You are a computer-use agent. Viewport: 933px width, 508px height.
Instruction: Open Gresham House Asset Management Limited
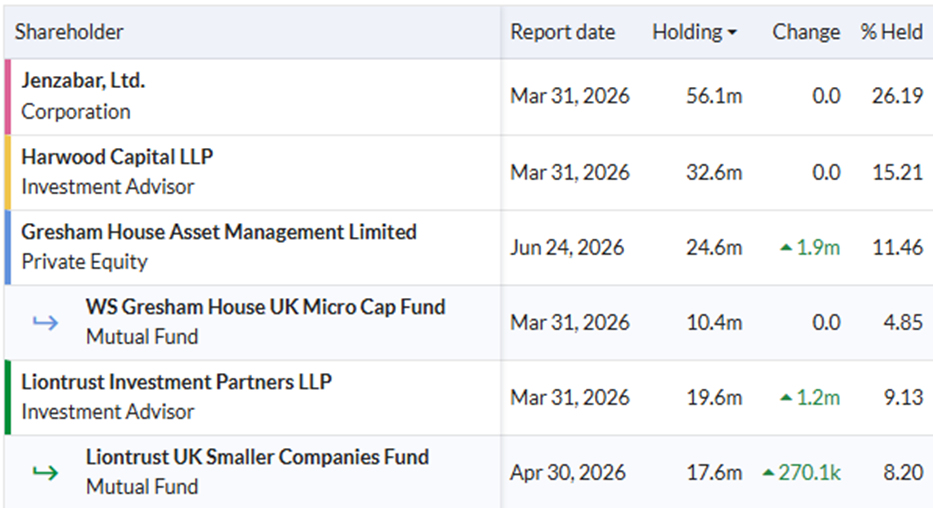pyautogui.click(x=219, y=232)
